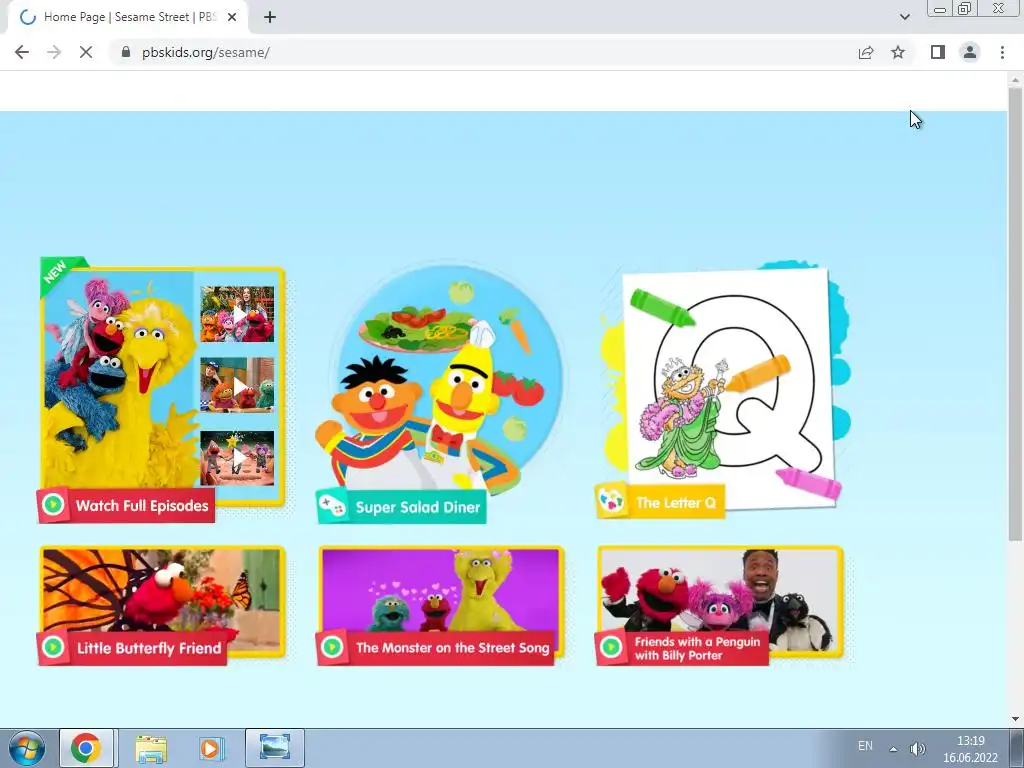Click game controller icon for Super Salad Diner
Viewport: 1024px width, 768px height.
pos(332,505)
